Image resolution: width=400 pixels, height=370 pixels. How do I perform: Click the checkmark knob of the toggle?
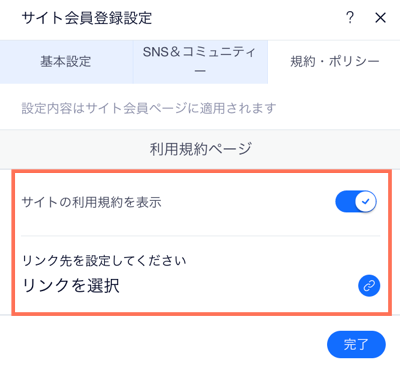[366, 201]
